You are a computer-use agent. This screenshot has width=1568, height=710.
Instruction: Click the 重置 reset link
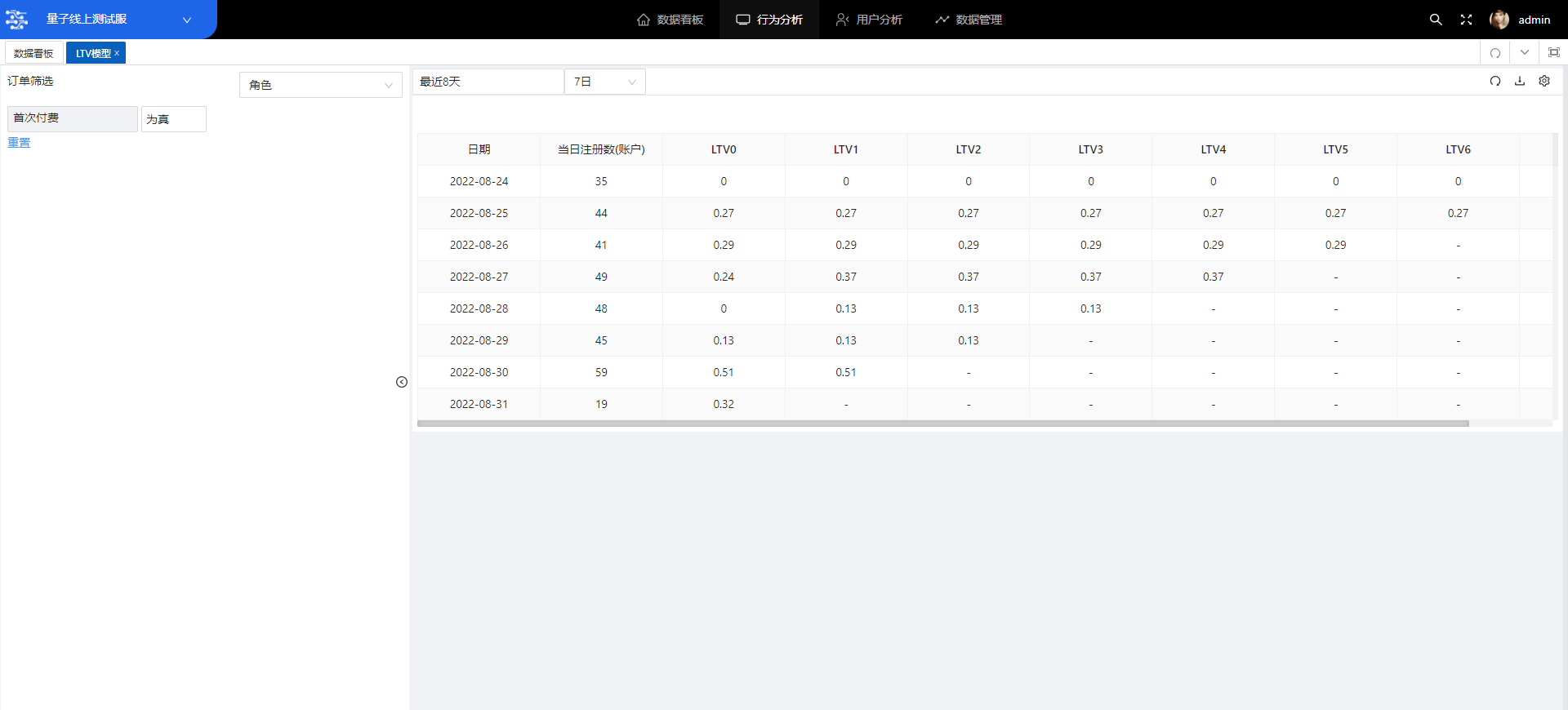tap(19, 143)
